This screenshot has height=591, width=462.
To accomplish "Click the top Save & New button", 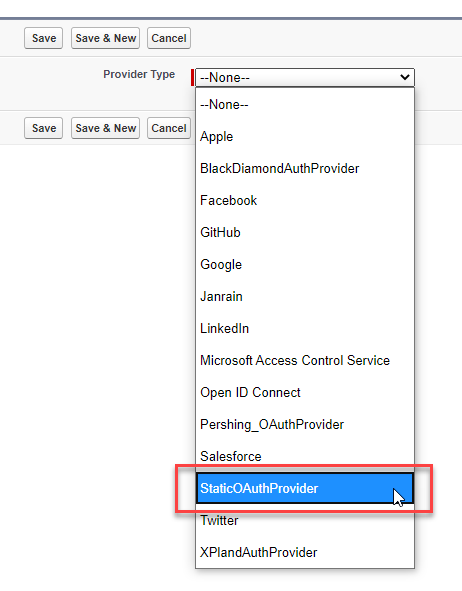I will pos(106,38).
